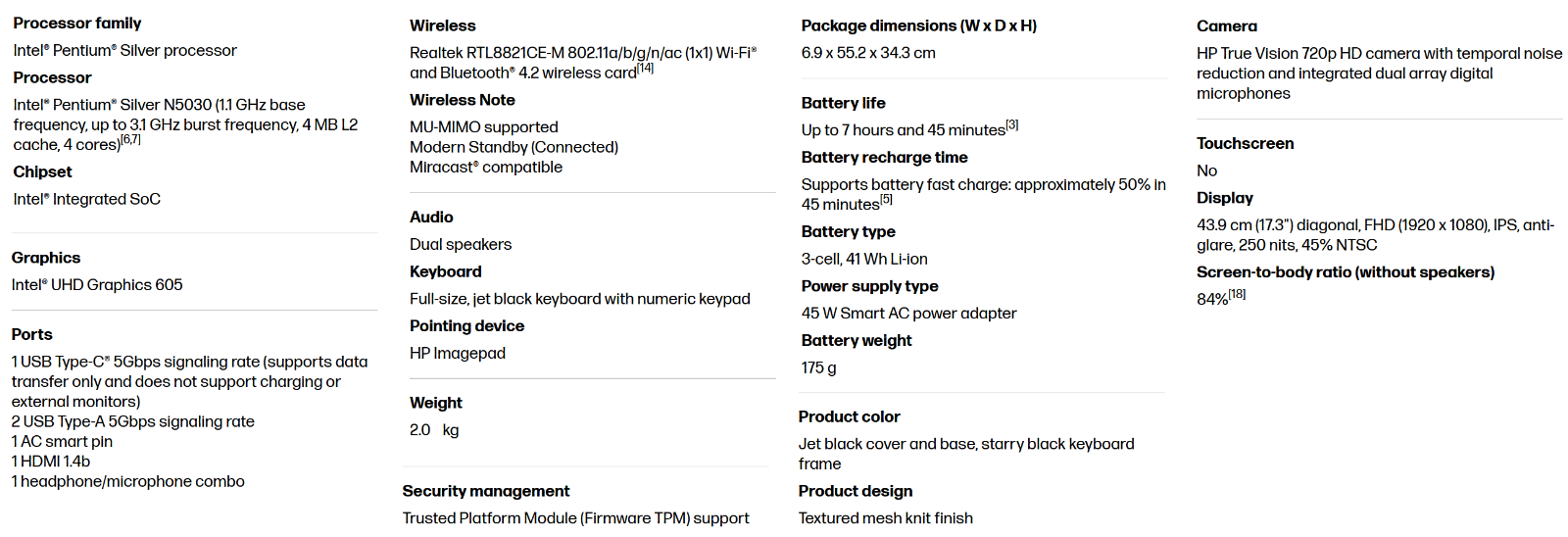The image size is (1568, 537).
Task: Select the Security management heading
Action: pyautogui.click(x=486, y=491)
